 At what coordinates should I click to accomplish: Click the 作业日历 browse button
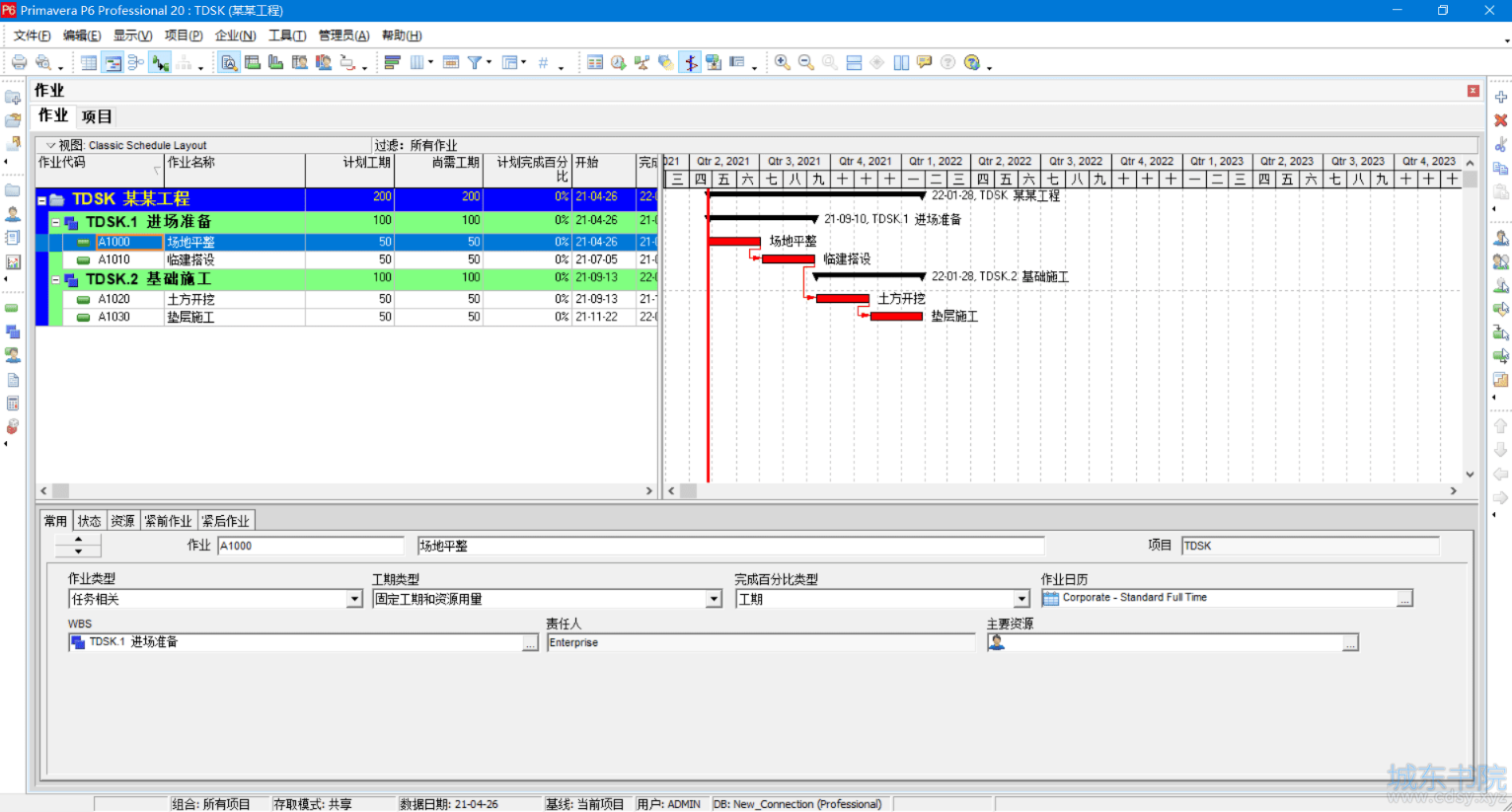pyautogui.click(x=1405, y=599)
